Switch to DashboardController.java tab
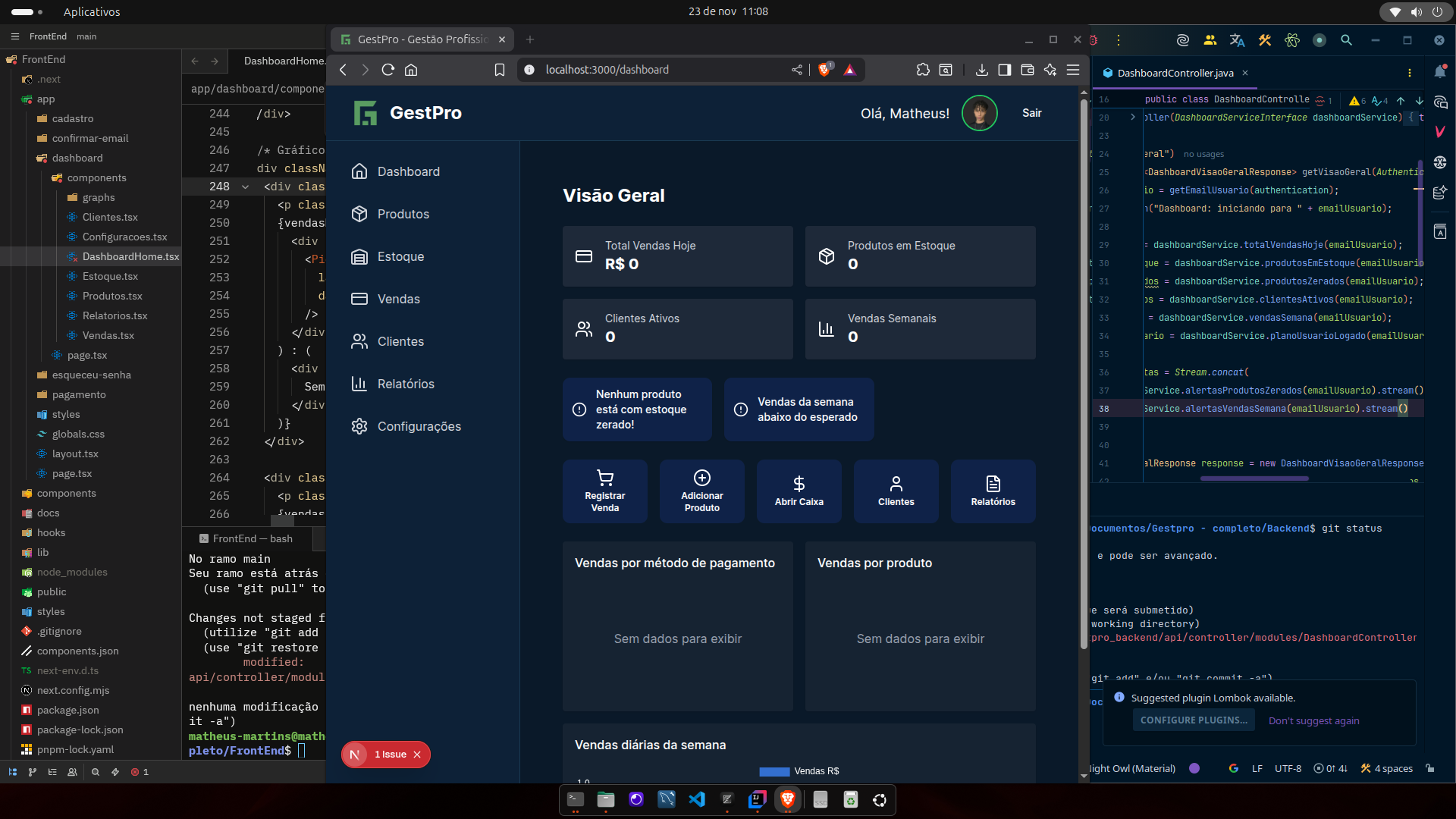This screenshot has height=819, width=1456. pyautogui.click(x=1175, y=73)
